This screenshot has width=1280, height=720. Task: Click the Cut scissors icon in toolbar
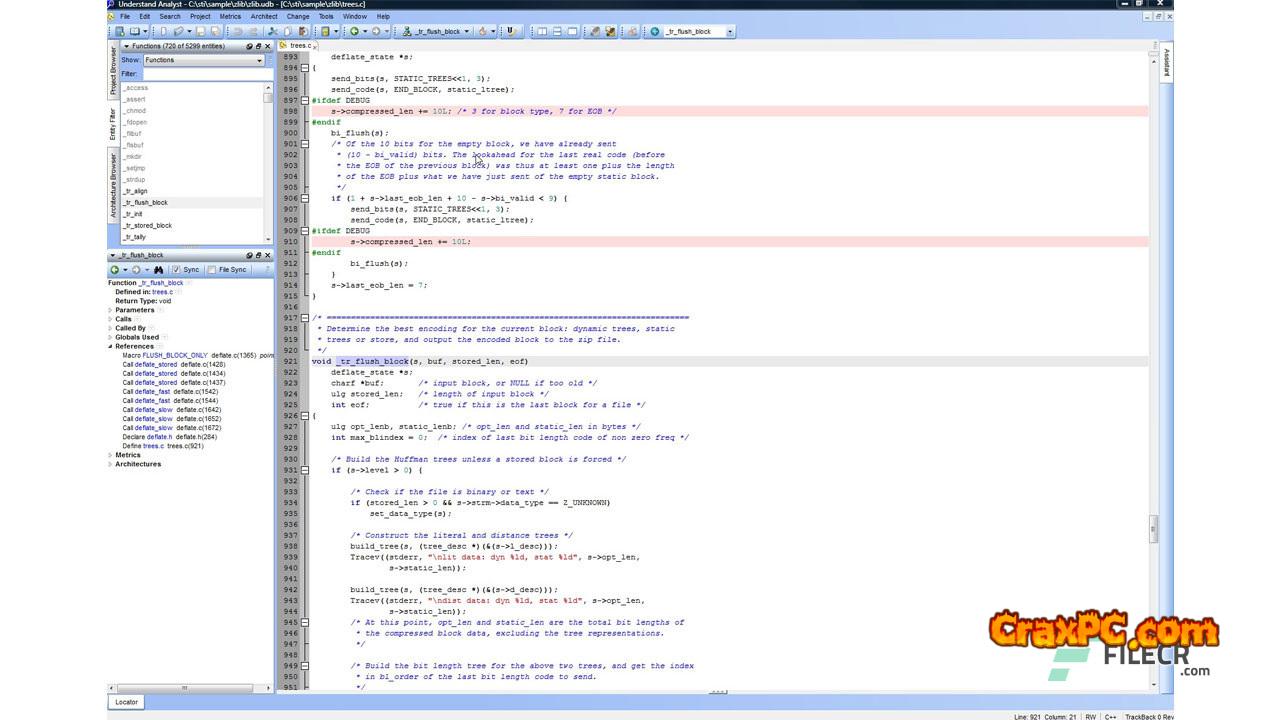(x=272, y=32)
